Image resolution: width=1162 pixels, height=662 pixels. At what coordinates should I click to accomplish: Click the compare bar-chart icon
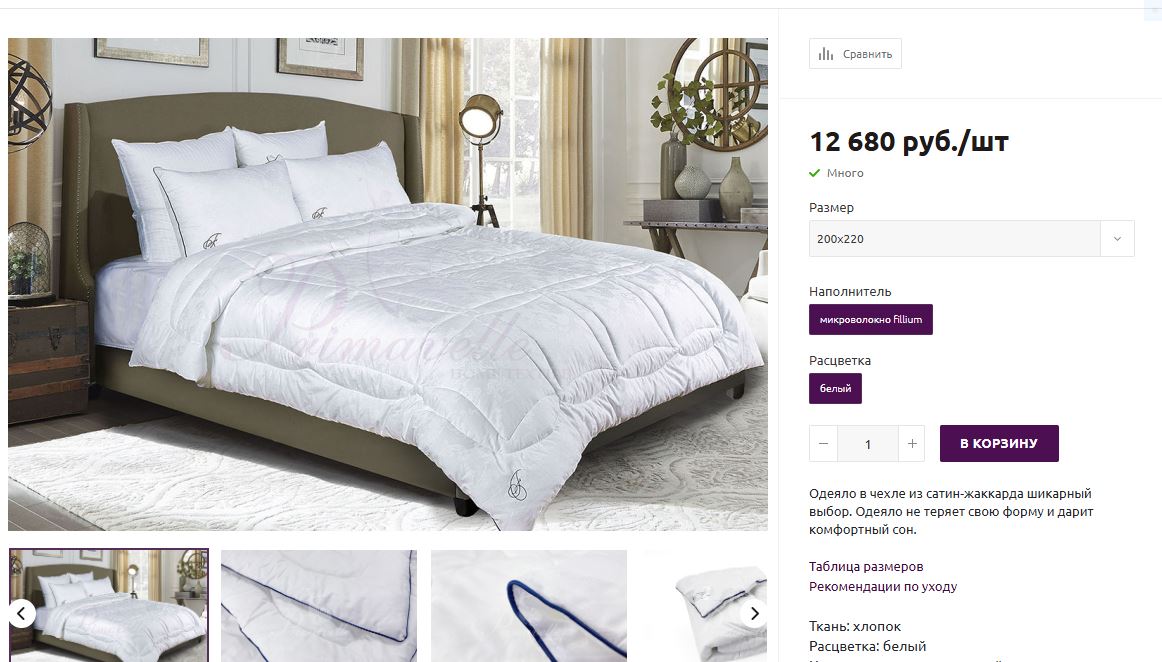coord(826,54)
